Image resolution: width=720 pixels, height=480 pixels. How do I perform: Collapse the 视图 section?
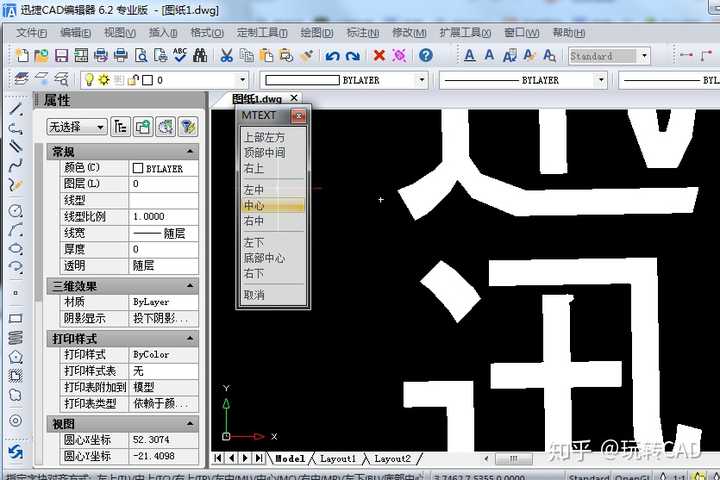click(x=190, y=424)
